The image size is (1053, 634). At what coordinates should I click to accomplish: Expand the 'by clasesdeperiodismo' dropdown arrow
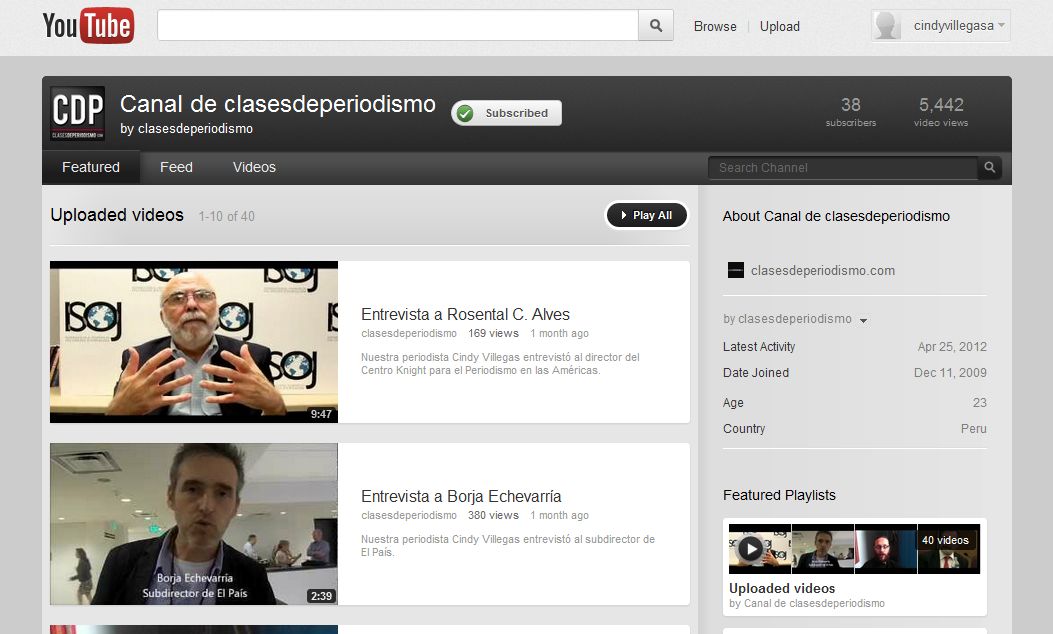[x=863, y=320]
